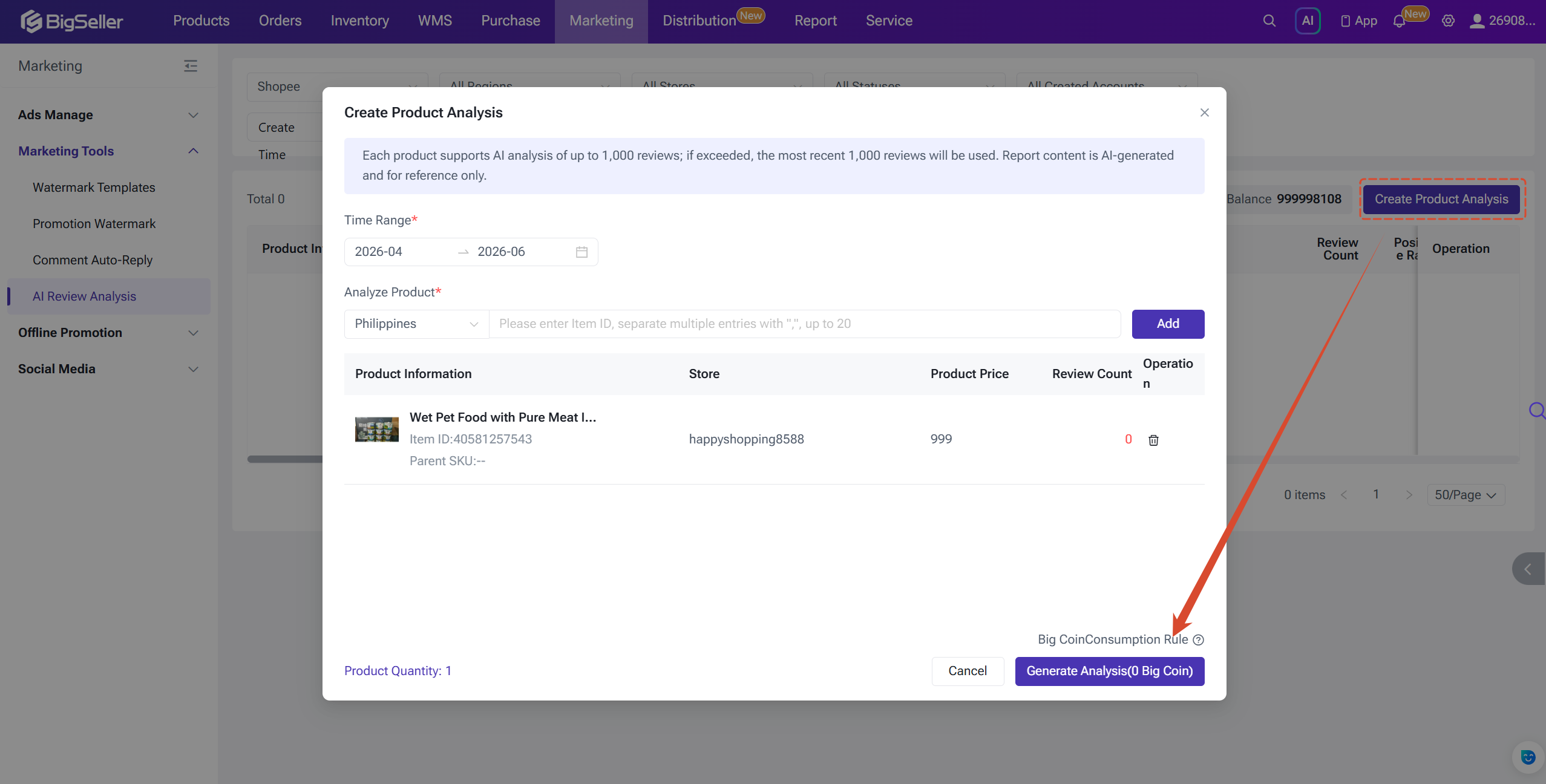Open the Orders menu

[280, 21]
